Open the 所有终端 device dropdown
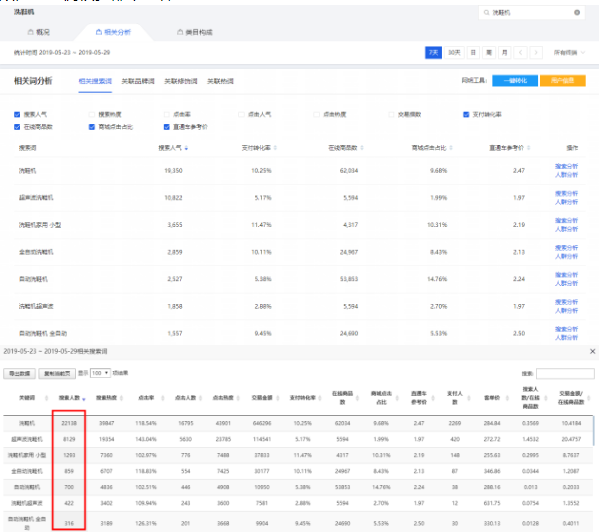The height and width of the screenshot is (532, 601). point(569,53)
